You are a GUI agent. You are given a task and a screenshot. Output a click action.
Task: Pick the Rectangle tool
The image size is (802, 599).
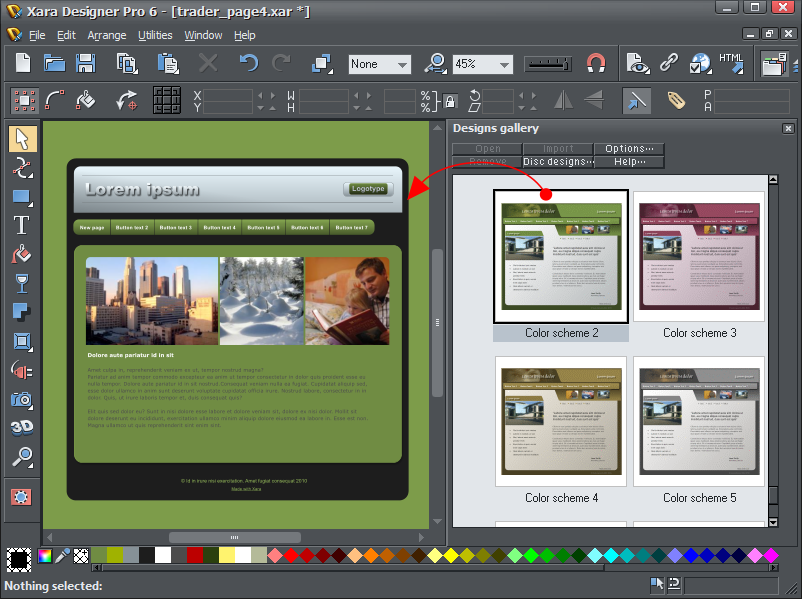(x=23, y=197)
